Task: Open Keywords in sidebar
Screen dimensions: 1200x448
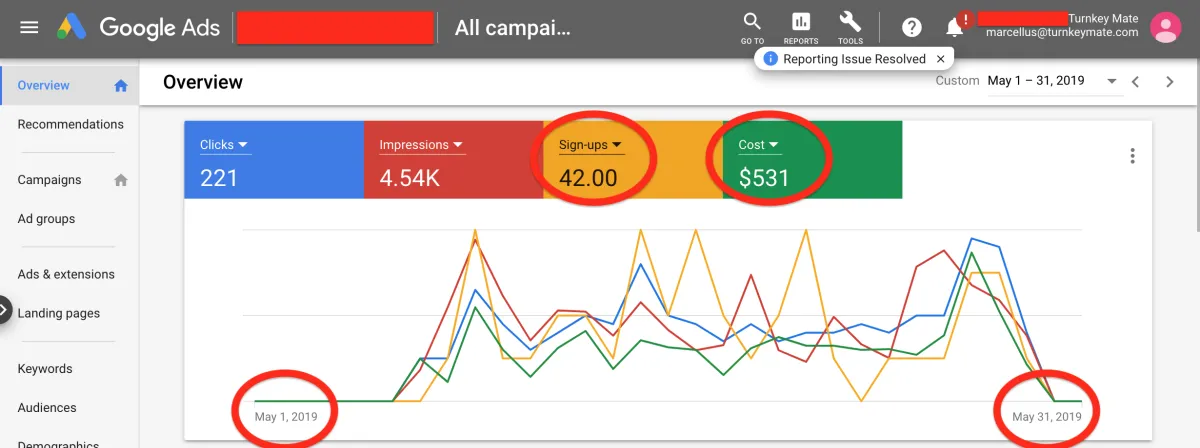Action: [45, 369]
